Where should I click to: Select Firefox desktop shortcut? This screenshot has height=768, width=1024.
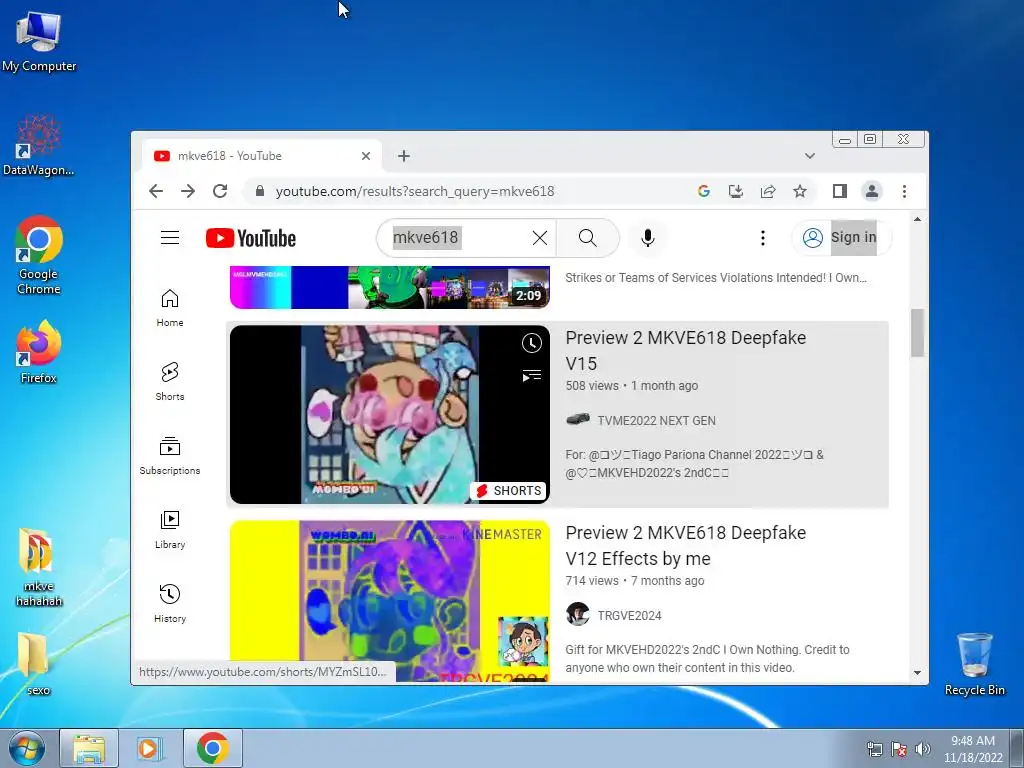(39, 352)
